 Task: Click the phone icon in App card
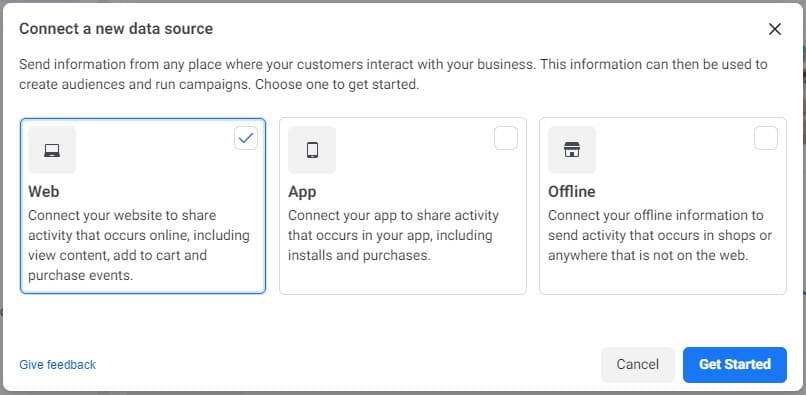(312, 150)
